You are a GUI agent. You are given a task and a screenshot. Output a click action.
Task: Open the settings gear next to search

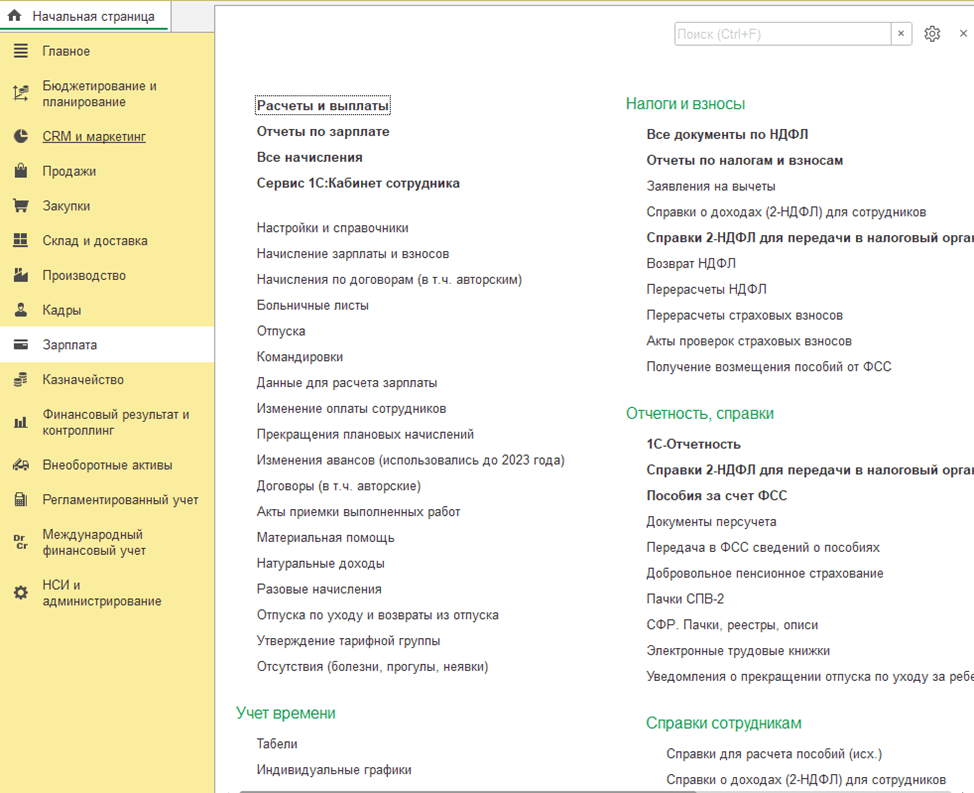click(932, 34)
